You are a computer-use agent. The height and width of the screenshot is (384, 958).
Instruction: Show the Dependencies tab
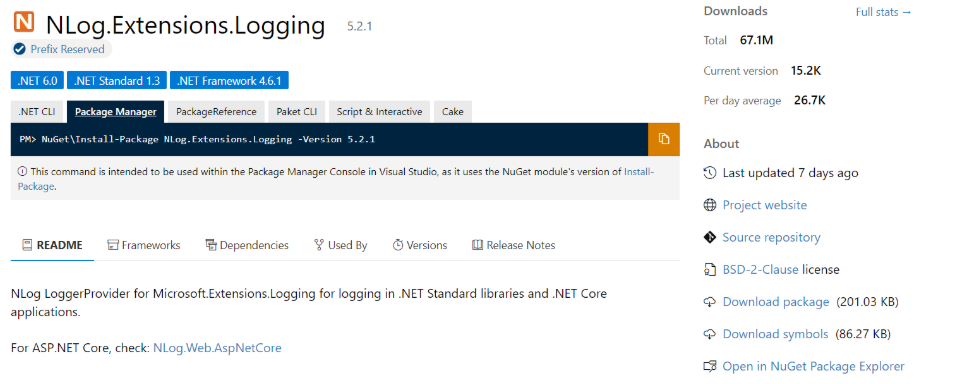(x=247, y=245)
